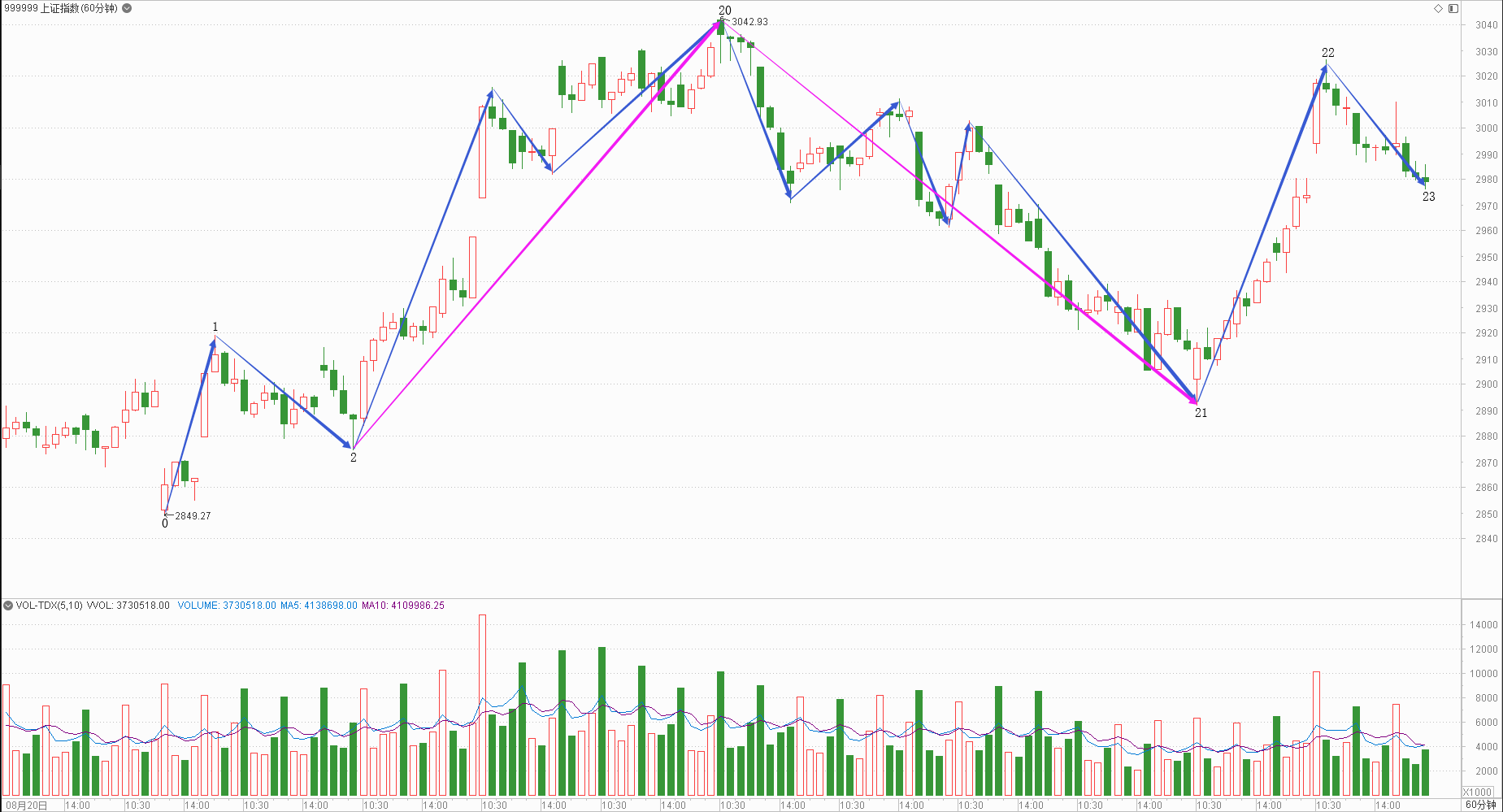
Task: Click the 3042.93 high price label
Action: (749, 22)
